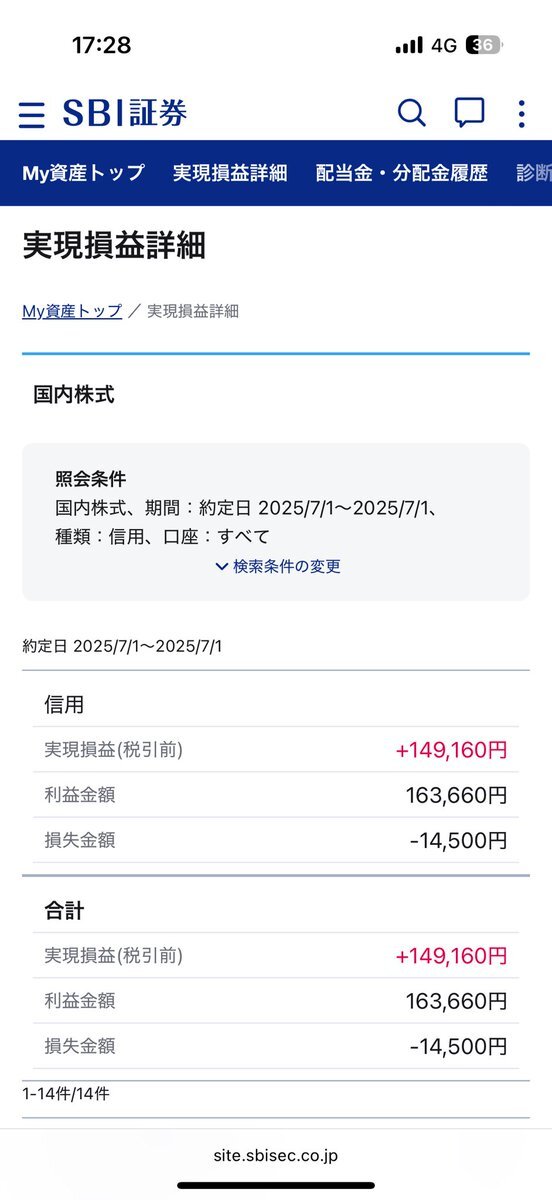Viewport: 552px width, 1200px height.
Task: Open the search magnifier icon
Action: pyautogui.click(x=411, y=113)
